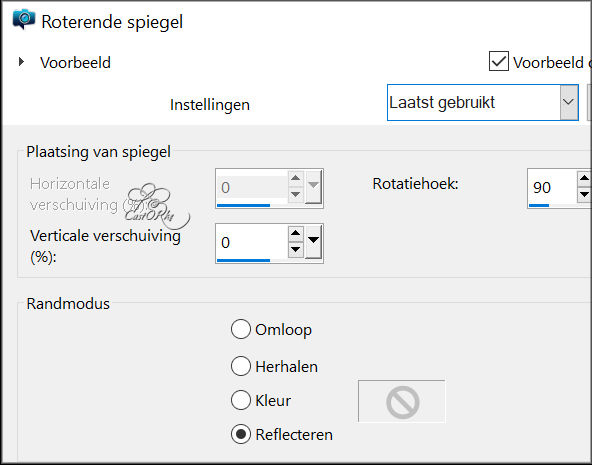The width and height of the screenshot is (592, 465).
Task: Decrease Rotatiehoek with down arrow
Action: [584, 194]
